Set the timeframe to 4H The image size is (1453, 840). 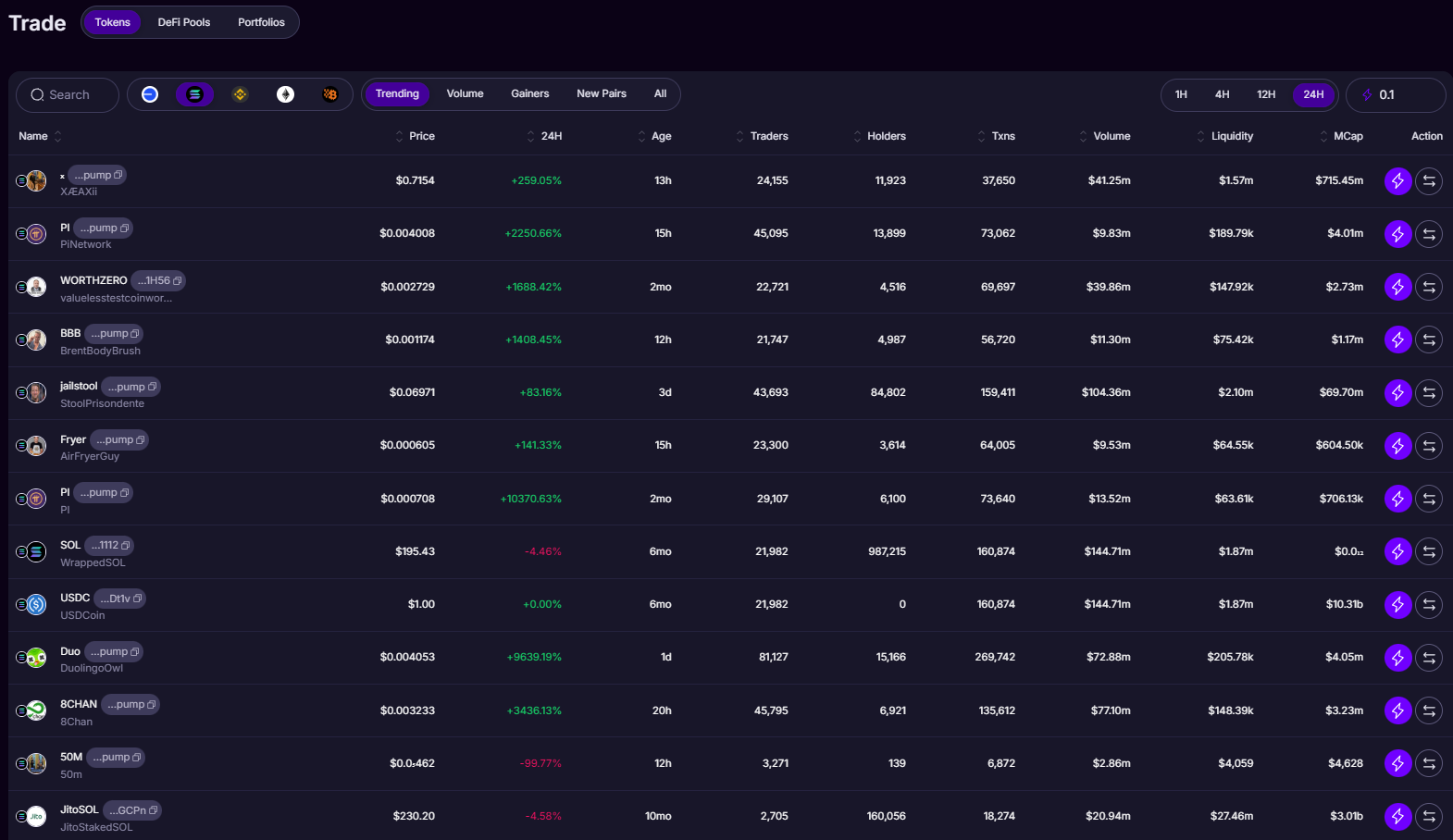coord(1222,94)
